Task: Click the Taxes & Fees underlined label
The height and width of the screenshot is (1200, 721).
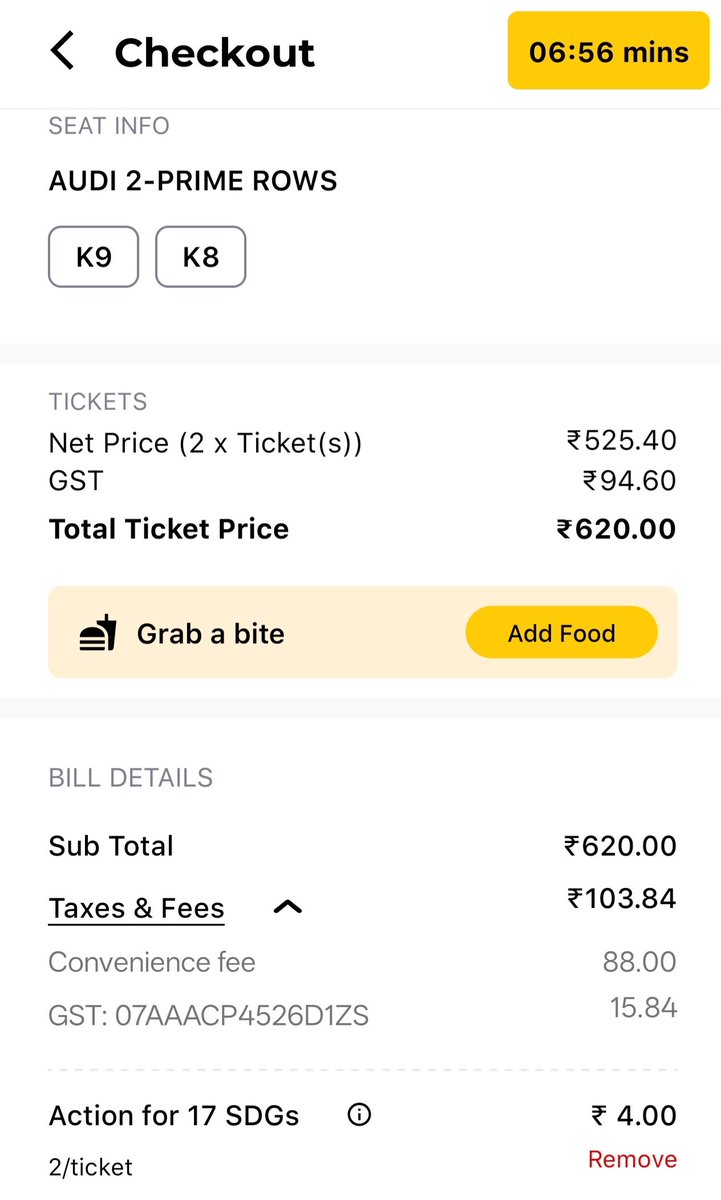Action: 137,908
